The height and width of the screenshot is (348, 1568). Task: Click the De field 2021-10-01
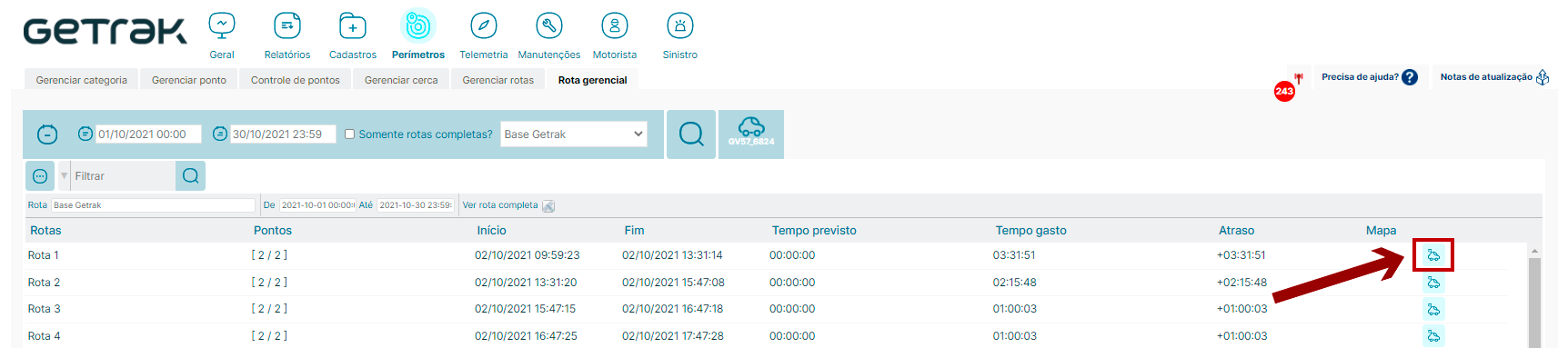pos(317,205)
